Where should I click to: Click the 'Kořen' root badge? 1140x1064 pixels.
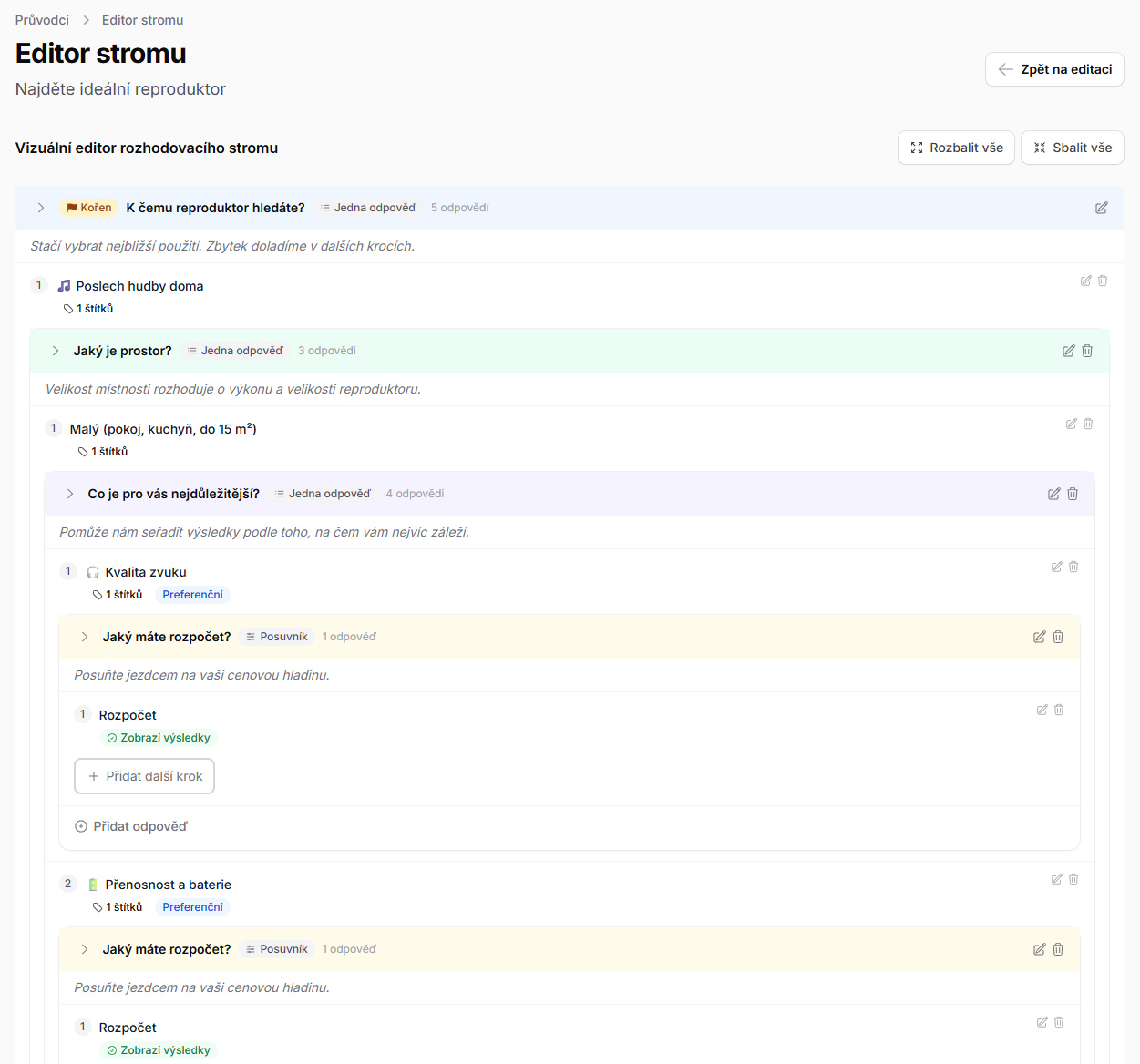88,208
